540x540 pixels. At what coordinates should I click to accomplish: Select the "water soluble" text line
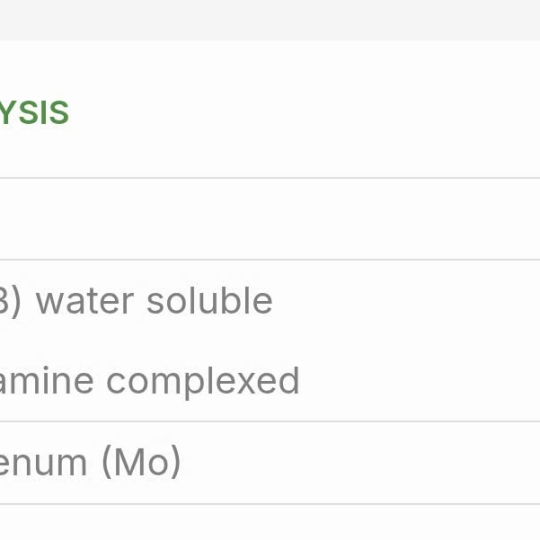[x=136, y=302]
